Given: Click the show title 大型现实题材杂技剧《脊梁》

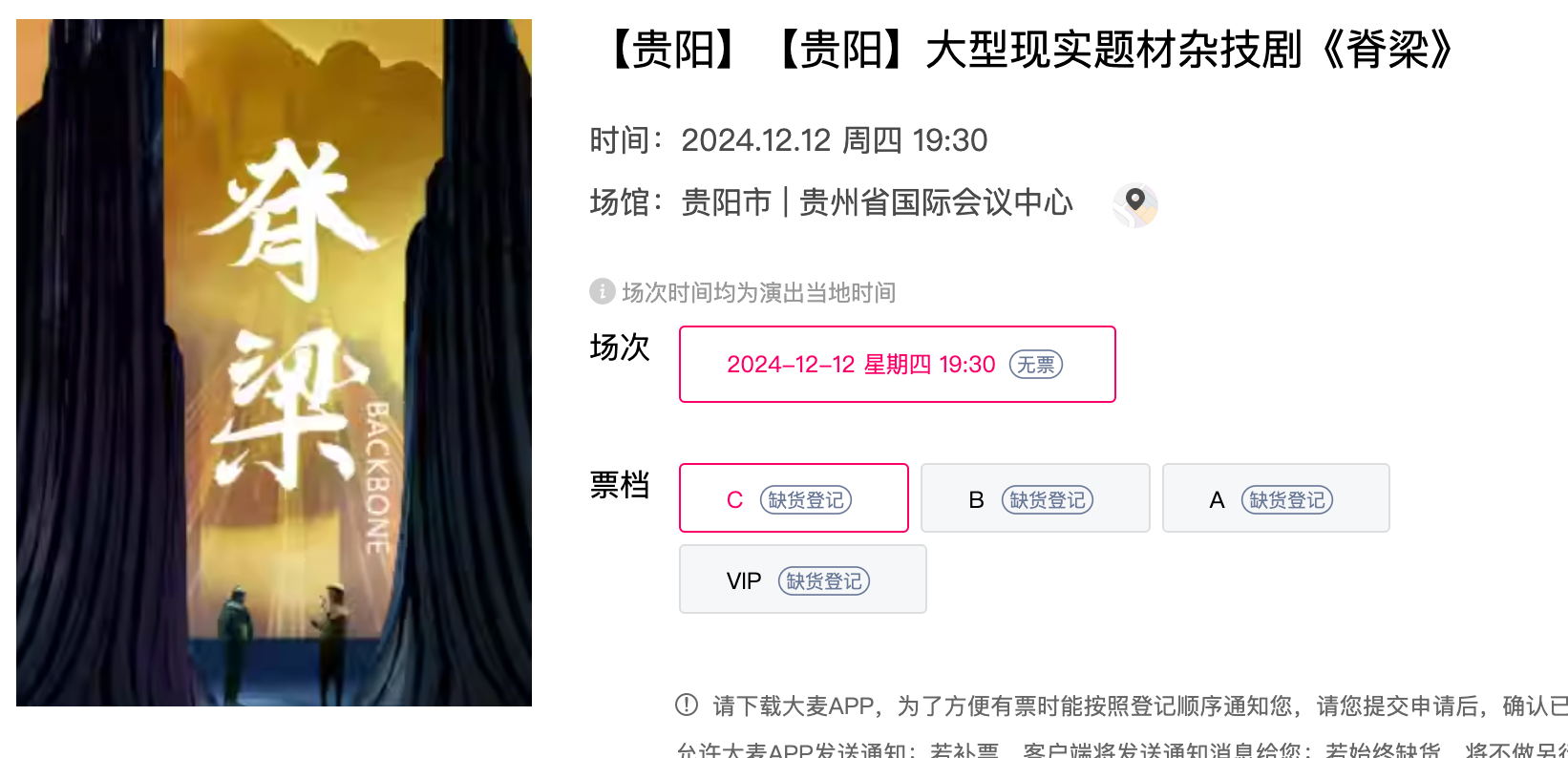Looking at the screenshot, I should [1190, 50].
